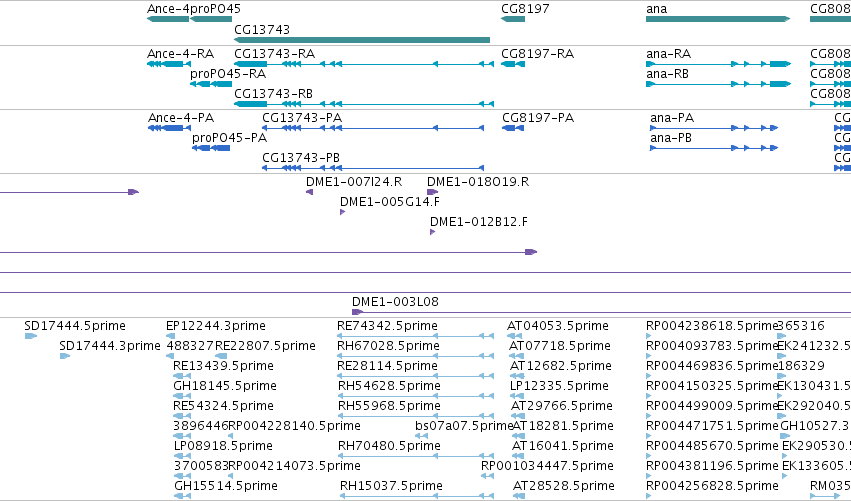Image resolution: width=851 pixels, height=501 pixels.
Task: Select the RP004381196.5prime EST label
Action: point(712,466)
